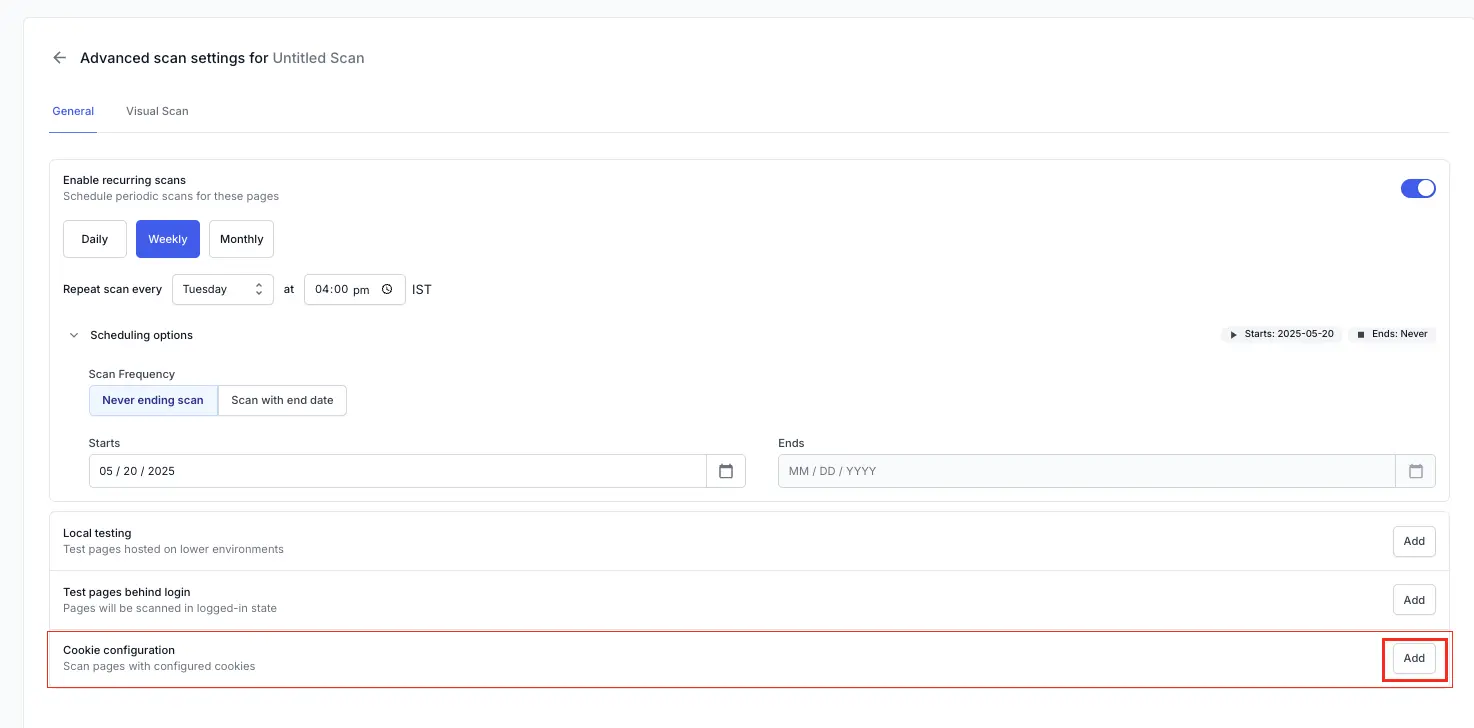Add Local testing setup
This screenshot has height=728, width=1474.
coord(1414,541)
